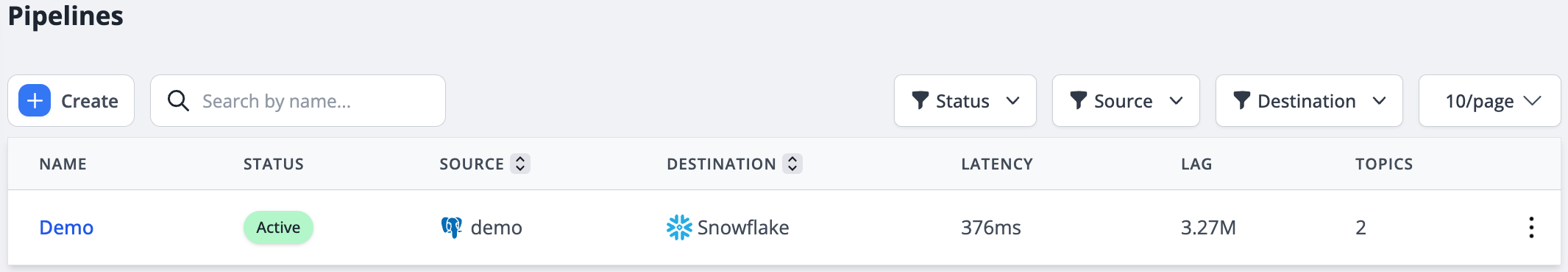Screen dimensions: 1568x272
Task: Expand the Status filter dropdown
Action: [965, 100]
